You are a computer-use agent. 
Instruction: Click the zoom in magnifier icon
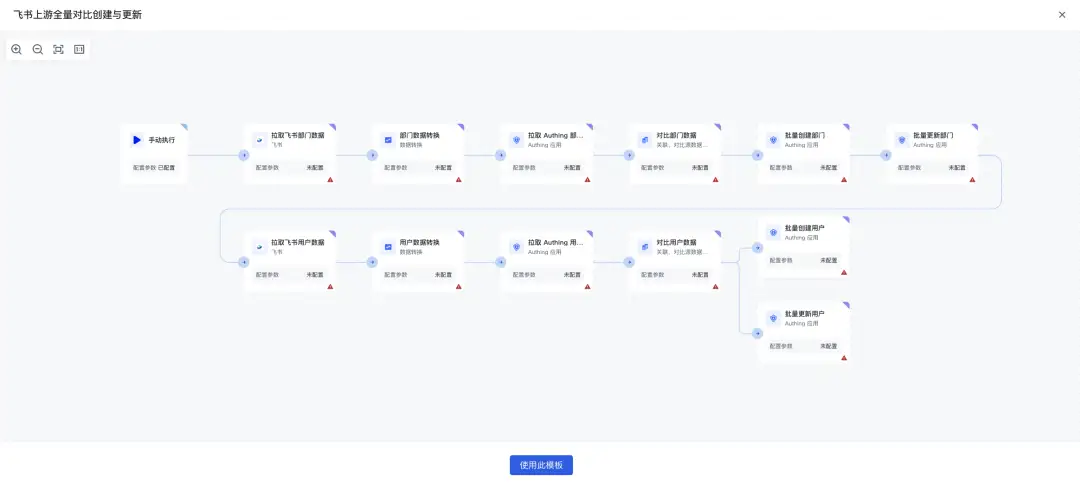(x=16, y=49)
